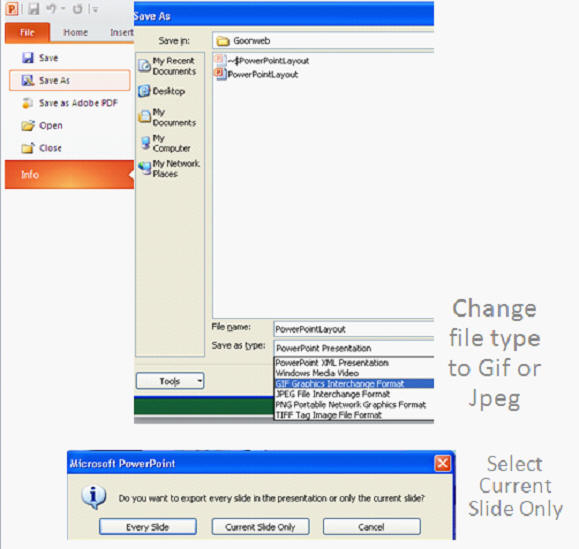Click the Current Slide Only button
Image resolution: width=579 pixels, height=549 pixels.
tap(260, 527)
